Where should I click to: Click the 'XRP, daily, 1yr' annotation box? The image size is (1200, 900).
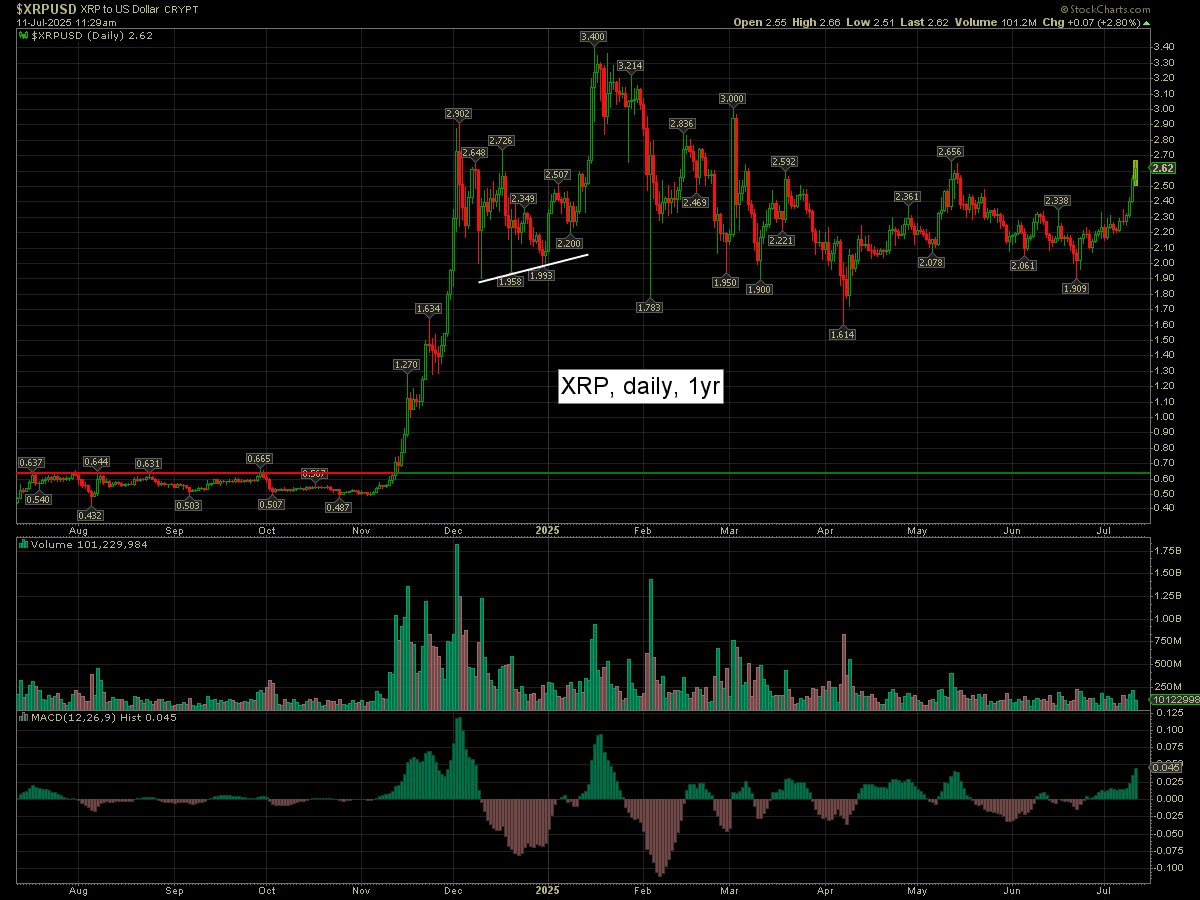(640, 387)
